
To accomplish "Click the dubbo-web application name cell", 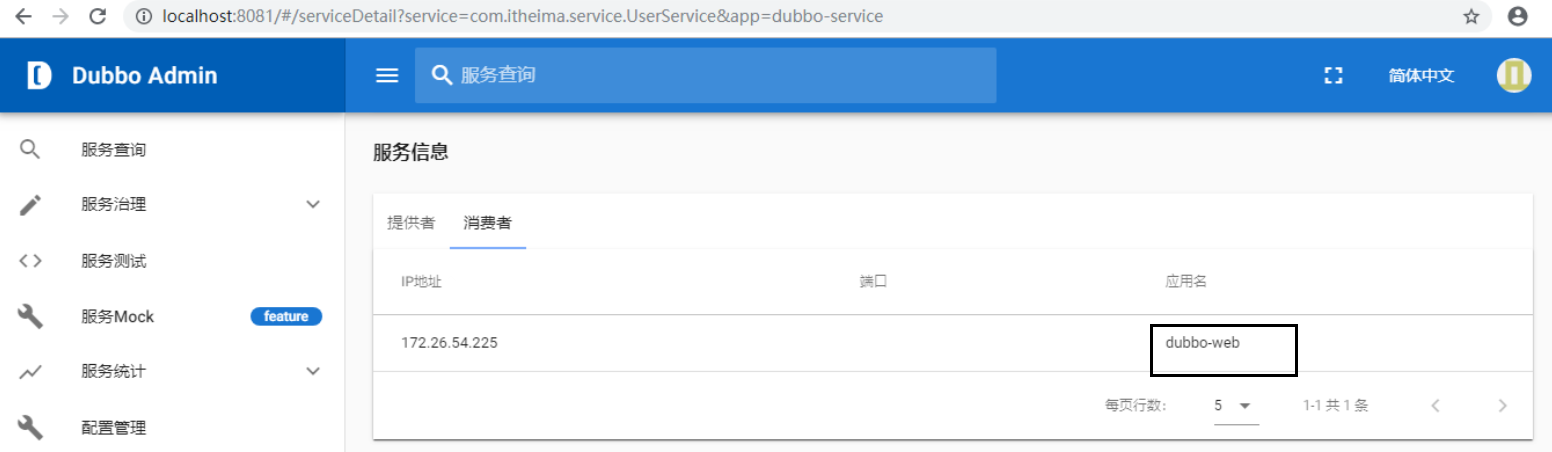I will tap(1203, 342).
